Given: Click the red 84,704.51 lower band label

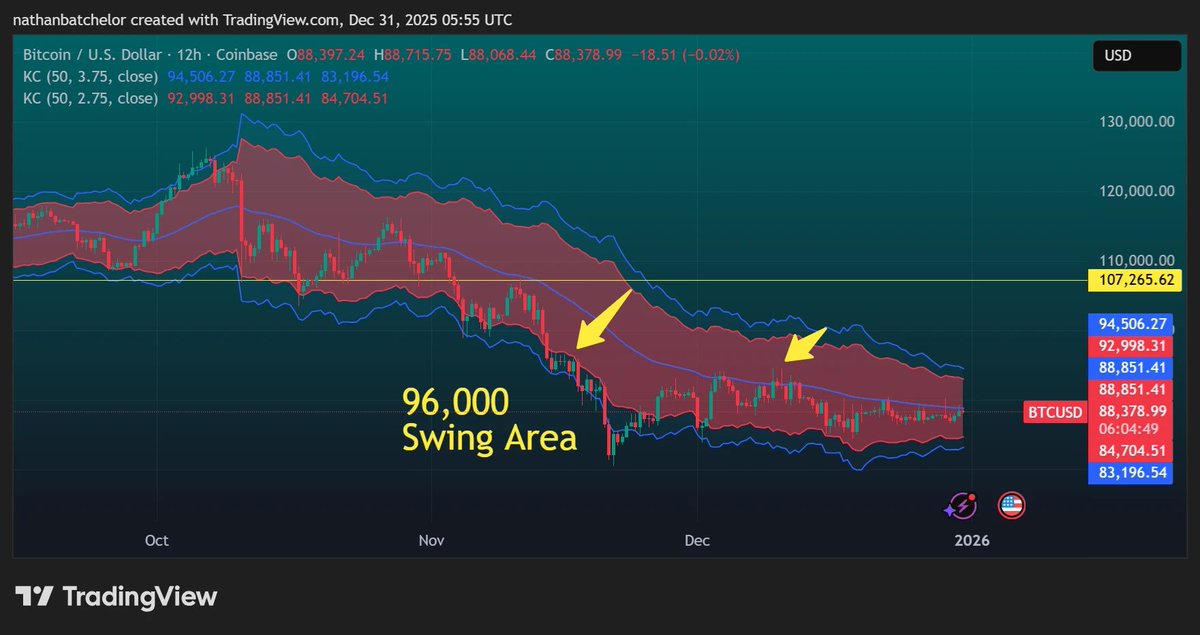Looking at the screenshot, I should click(1133, 451).
